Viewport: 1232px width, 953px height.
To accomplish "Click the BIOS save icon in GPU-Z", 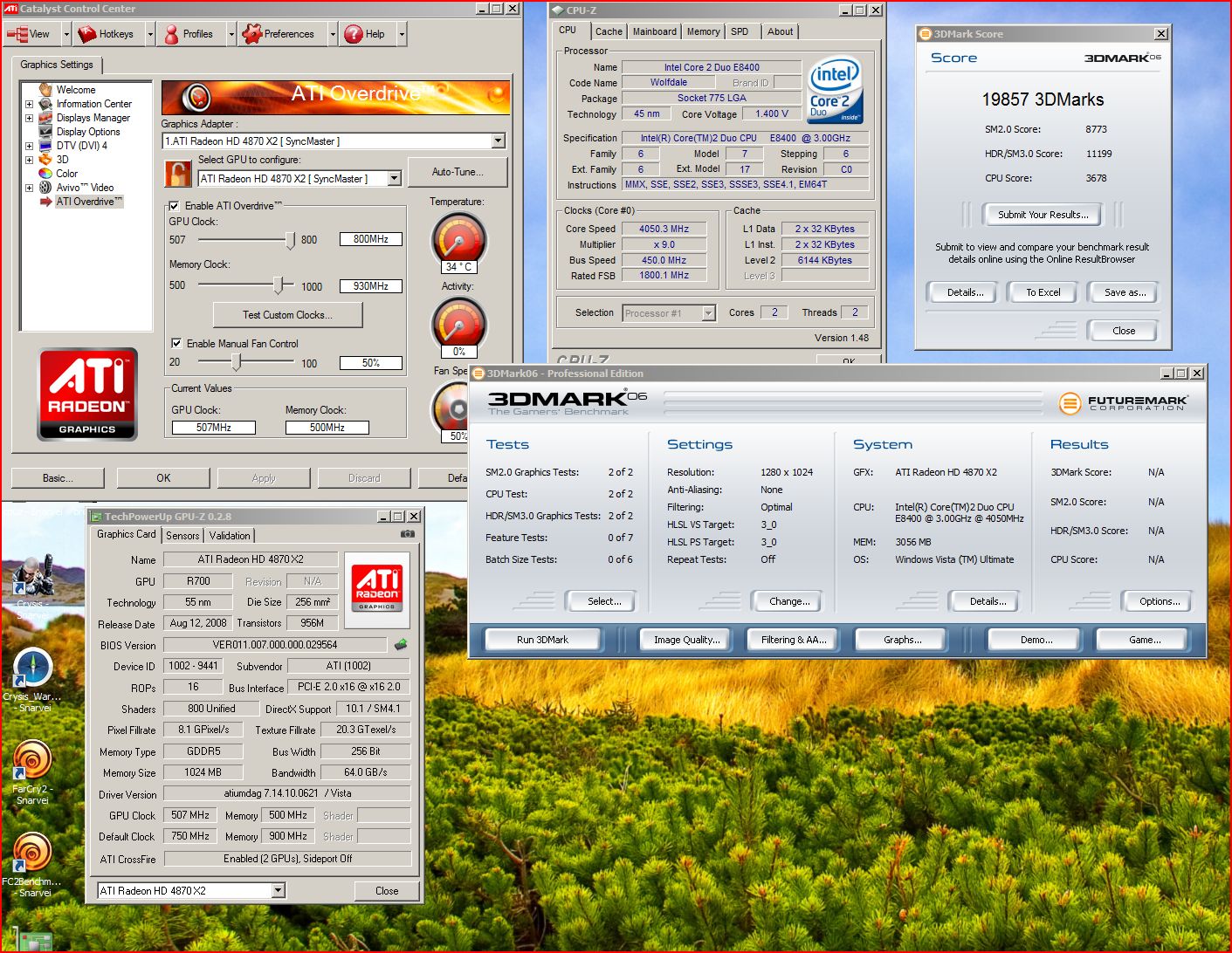I will pos(401,644).
